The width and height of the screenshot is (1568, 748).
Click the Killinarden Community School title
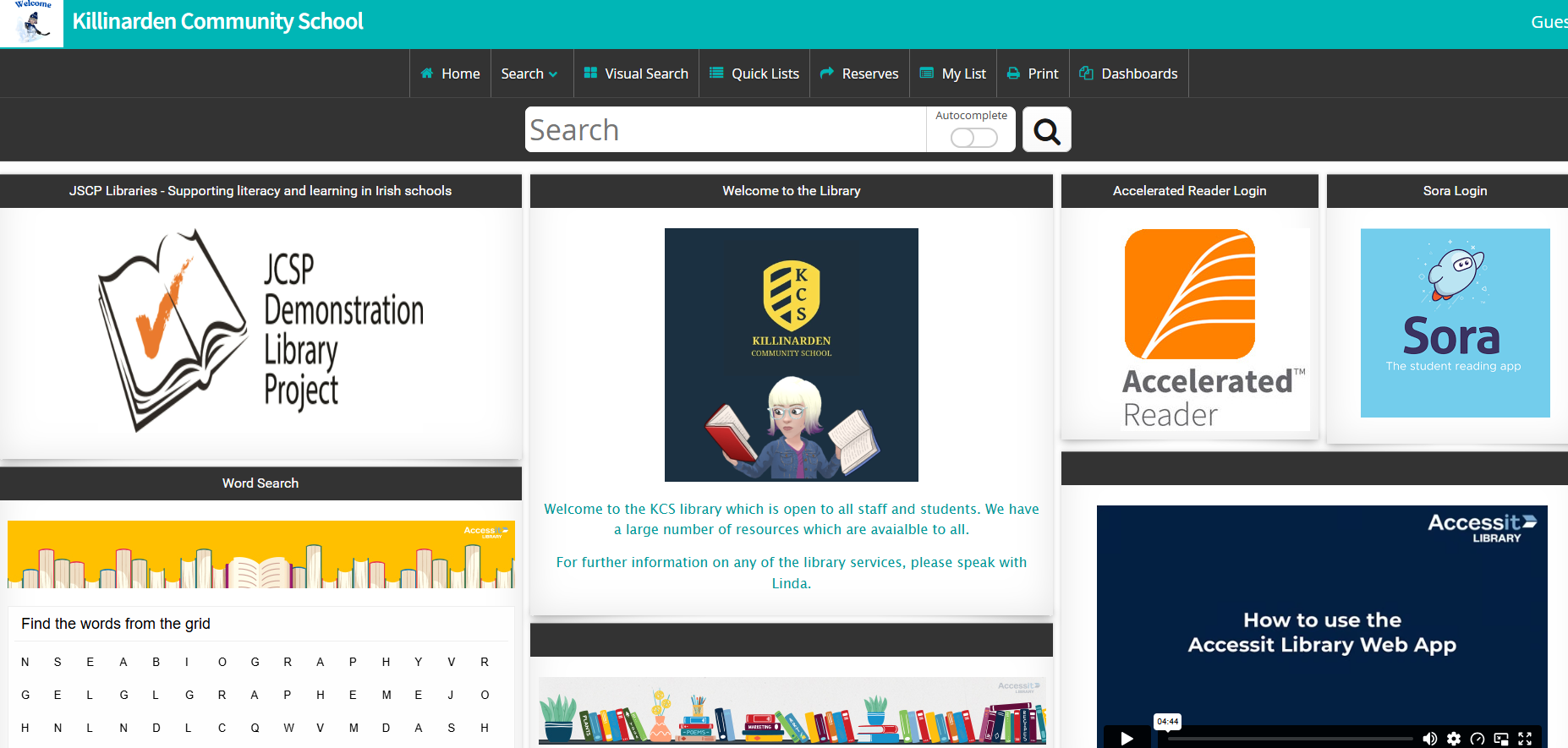point(218,21)
